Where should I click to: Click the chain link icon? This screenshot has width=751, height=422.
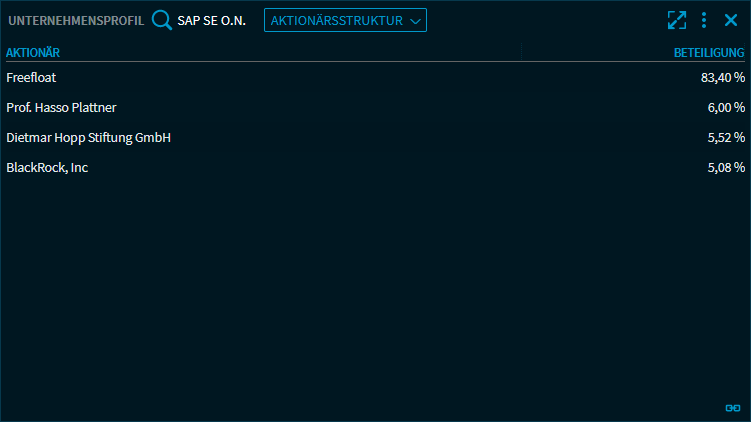click(x=732, y=408)
